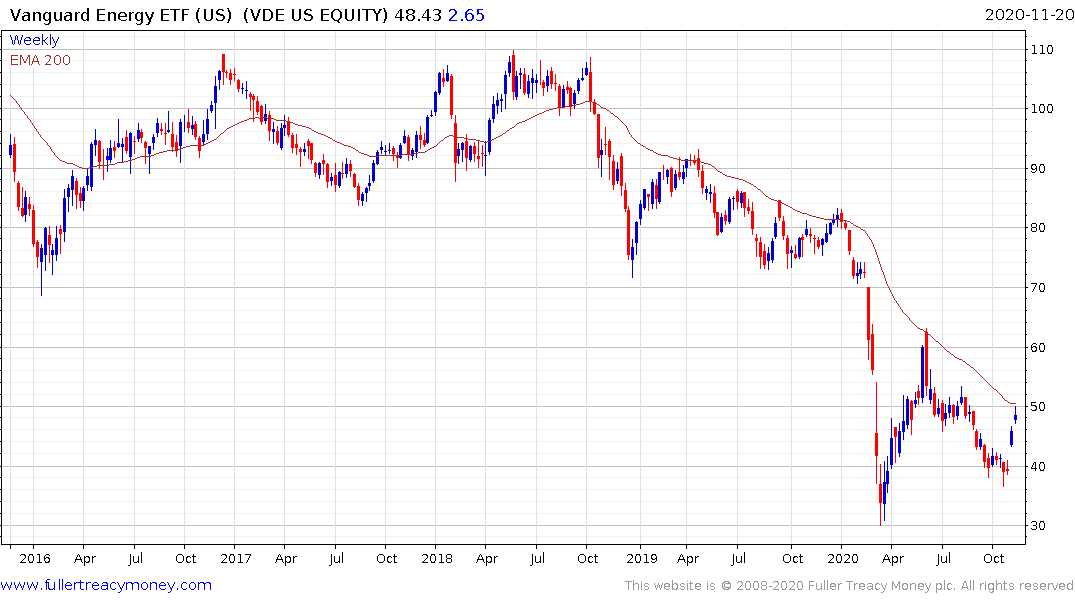Click the 2017 year axis label
This screenshot has width=1075, height=600.
point(236,558)
